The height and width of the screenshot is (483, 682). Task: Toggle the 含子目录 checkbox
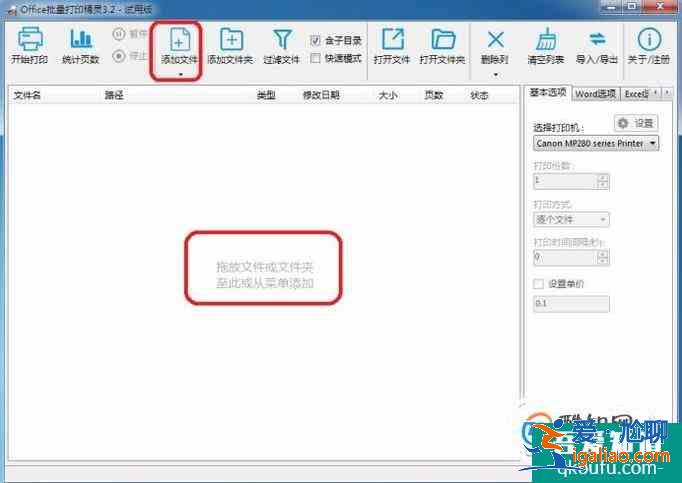[315, 41]
